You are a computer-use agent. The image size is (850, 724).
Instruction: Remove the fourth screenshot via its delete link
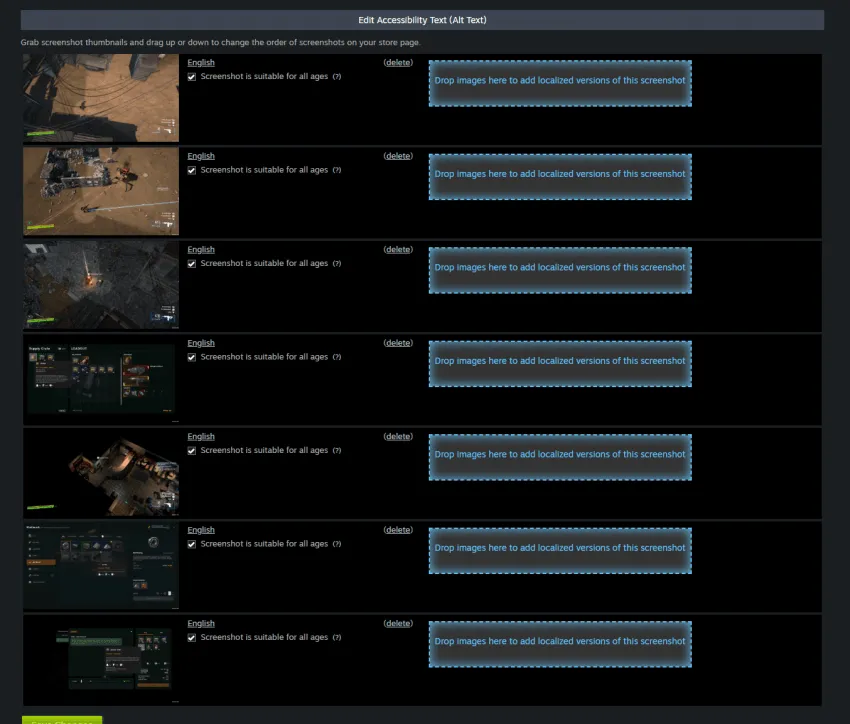click(398, 343)
